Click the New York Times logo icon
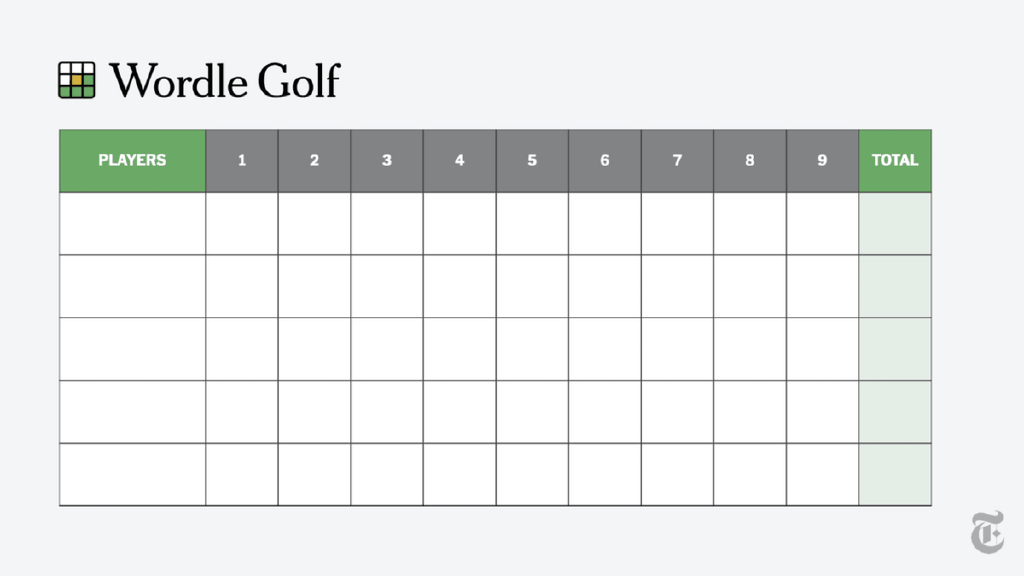Viewport: 1024px width, 576px height. [x=986, y=531]
